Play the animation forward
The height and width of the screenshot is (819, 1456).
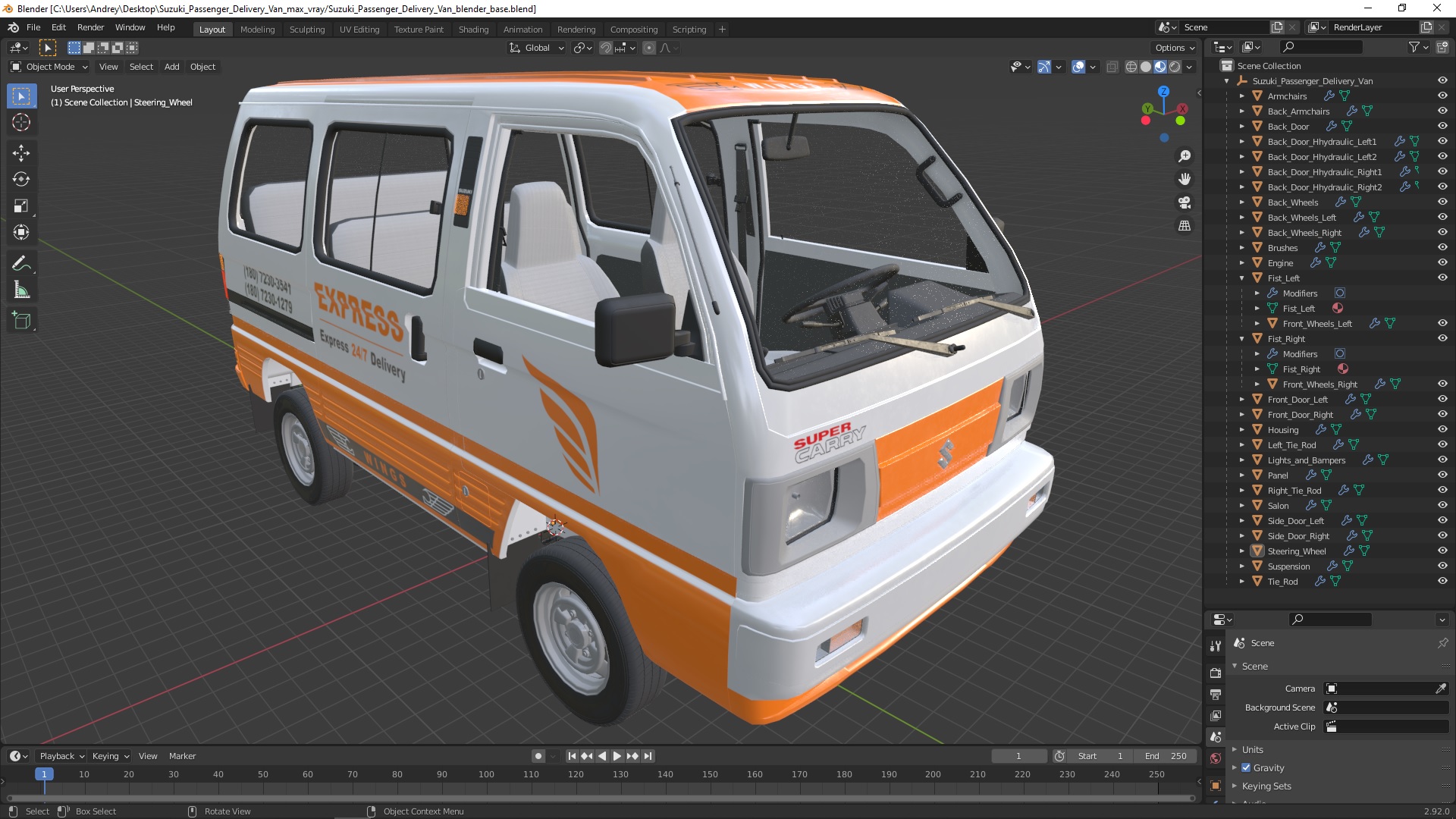(617, 756)
